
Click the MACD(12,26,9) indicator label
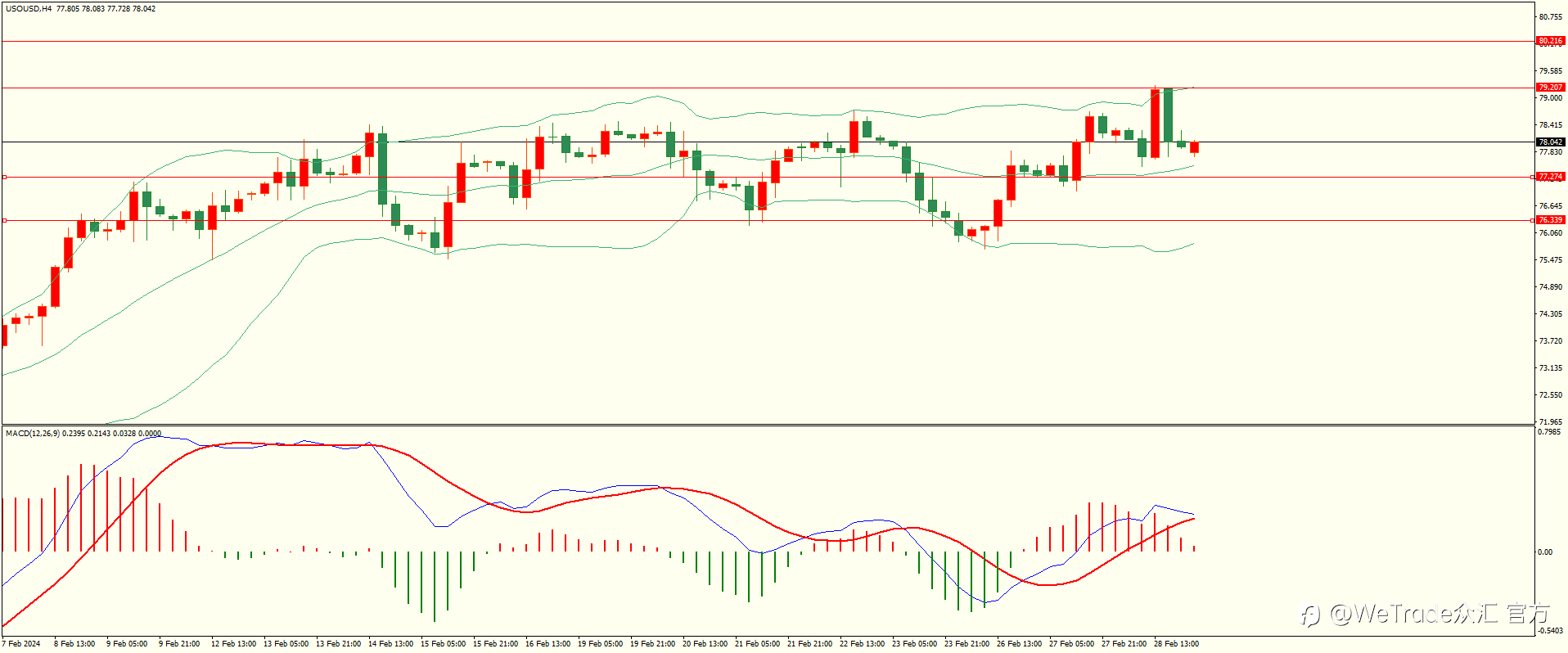point(33,433)
